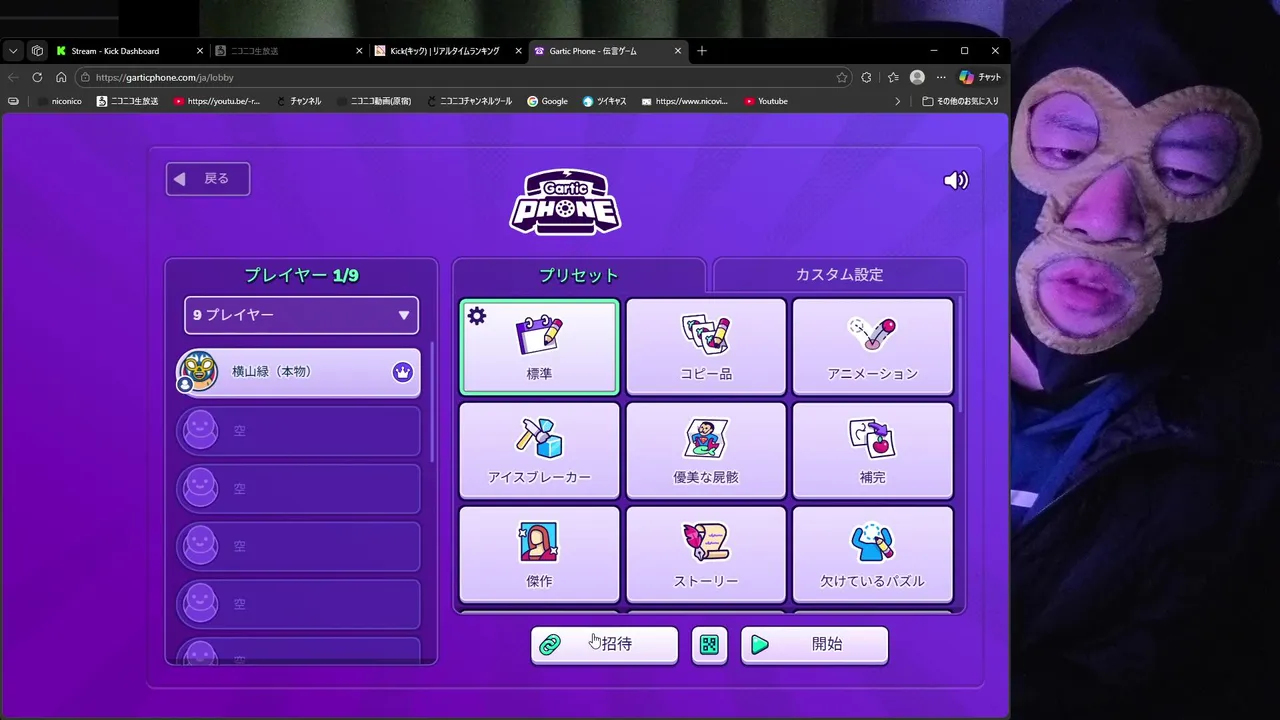
Task: Close the Stream - Kick Dashboard tab
Action: coord(199,51)
